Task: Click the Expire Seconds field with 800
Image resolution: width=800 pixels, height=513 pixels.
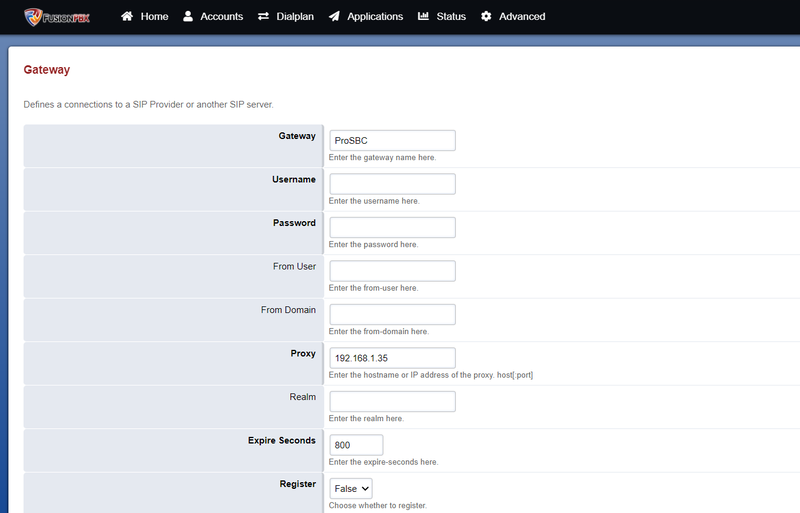Action: (356, 445)
